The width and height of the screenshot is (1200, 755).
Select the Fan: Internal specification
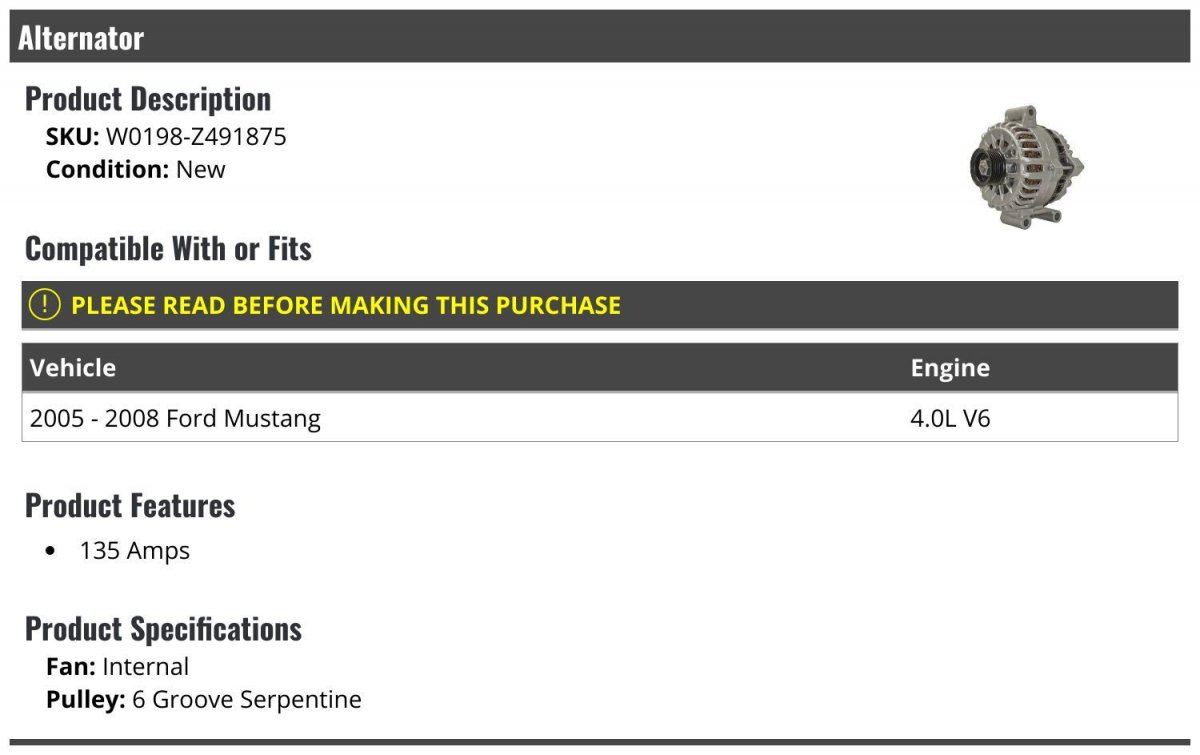pos(118,666)
